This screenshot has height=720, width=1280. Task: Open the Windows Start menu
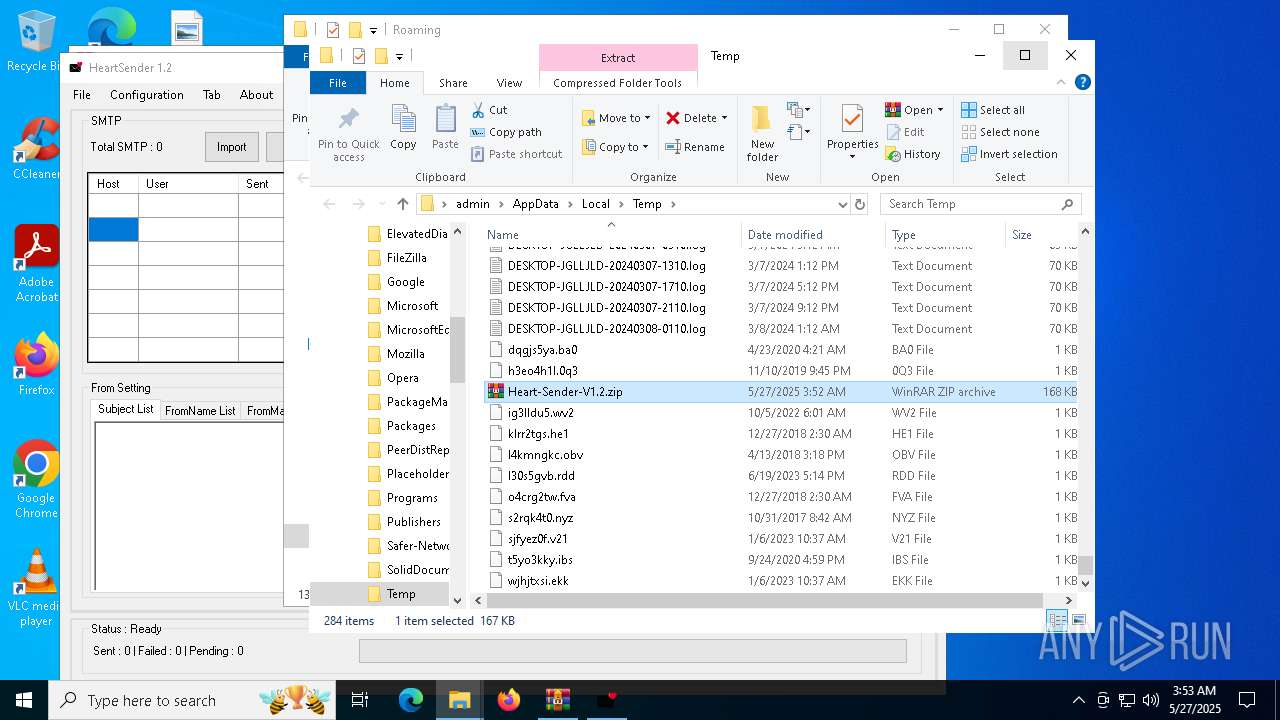[x=24, y=700]
